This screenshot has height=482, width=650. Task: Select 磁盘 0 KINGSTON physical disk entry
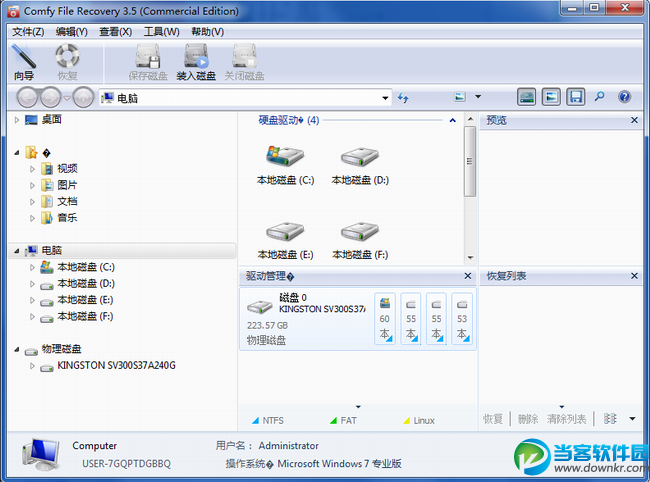(306, 318)
